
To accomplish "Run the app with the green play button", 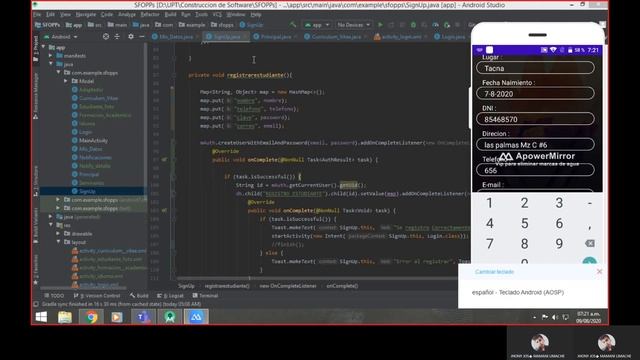I will [380, 24].
